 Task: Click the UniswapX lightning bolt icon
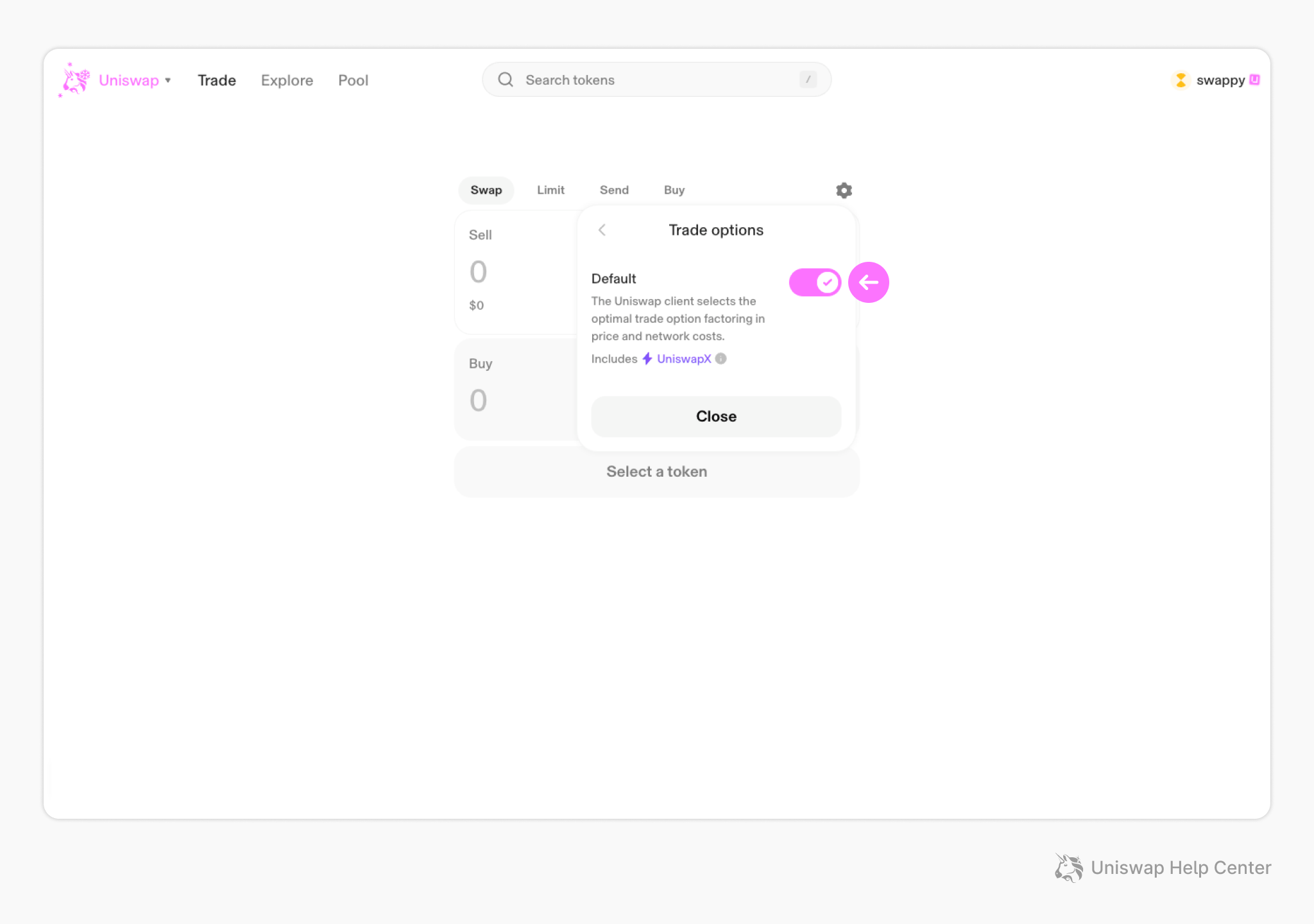pyautogui.click(x=647, y=359)
